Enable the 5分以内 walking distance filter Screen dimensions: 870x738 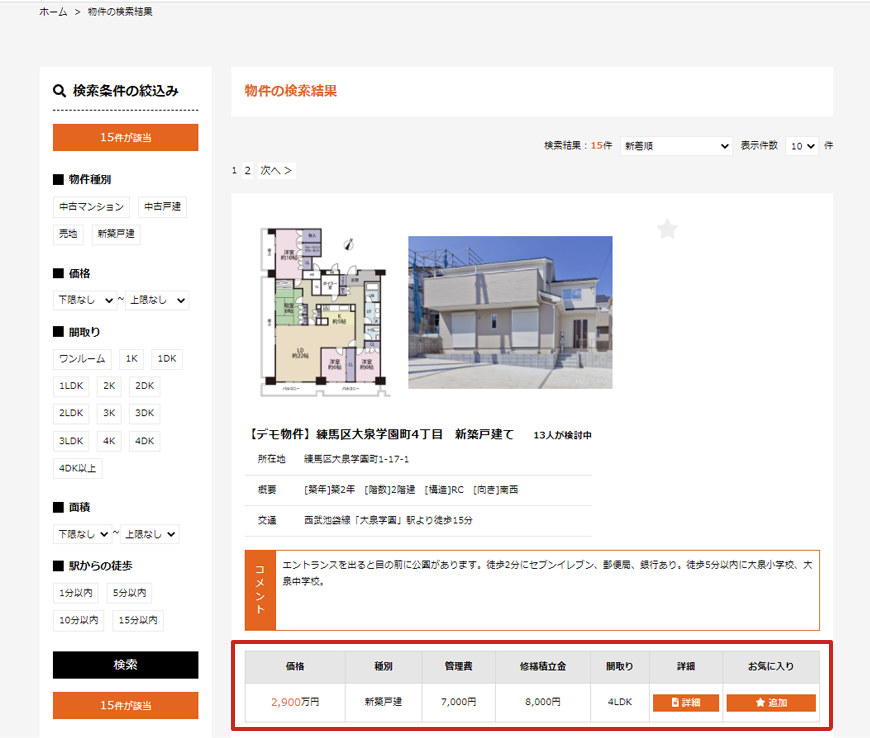coord(130,593)
